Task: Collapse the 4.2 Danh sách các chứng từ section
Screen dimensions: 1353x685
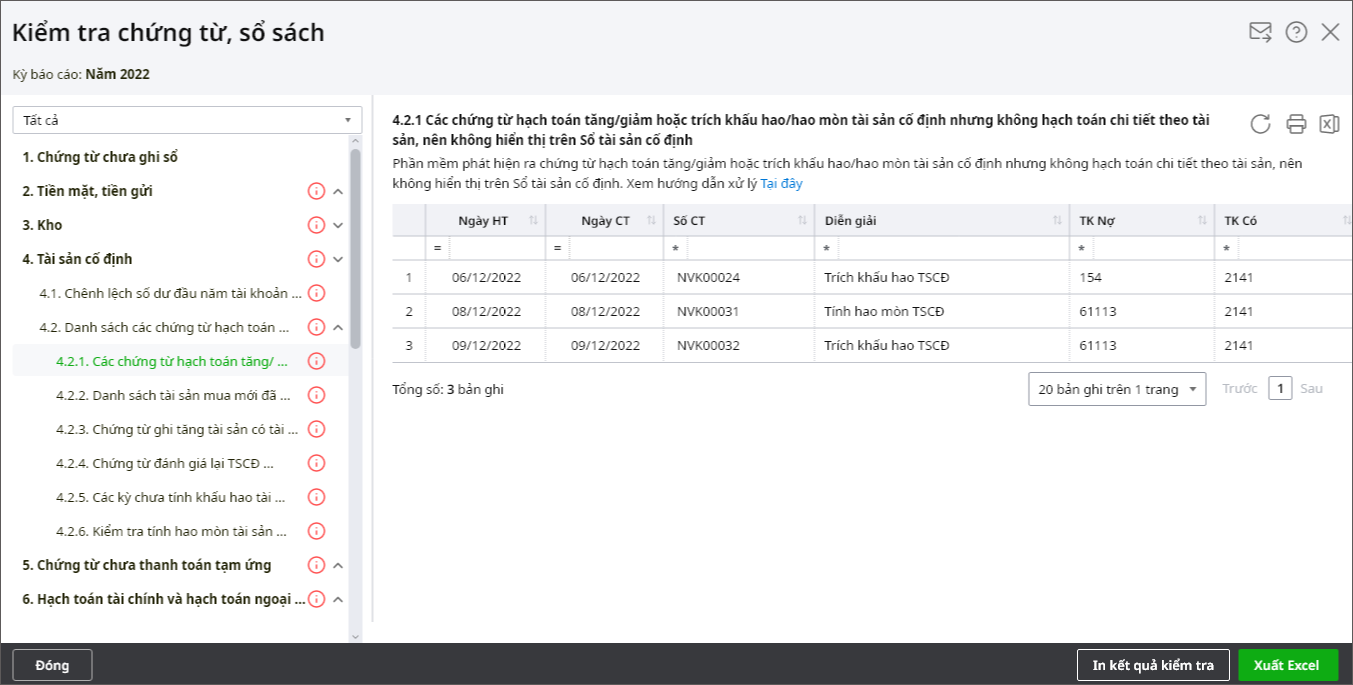Action: (x=338, y=327)
